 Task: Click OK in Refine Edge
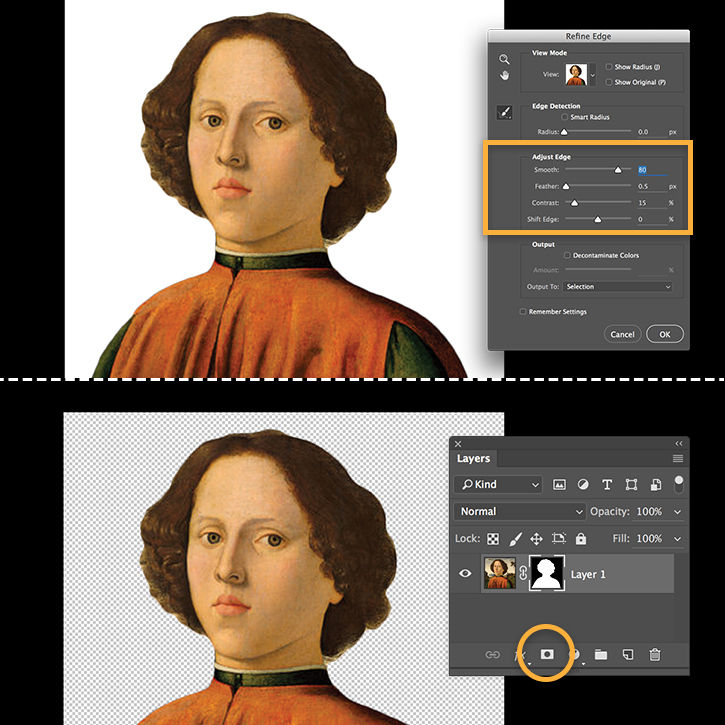[665, 334]
